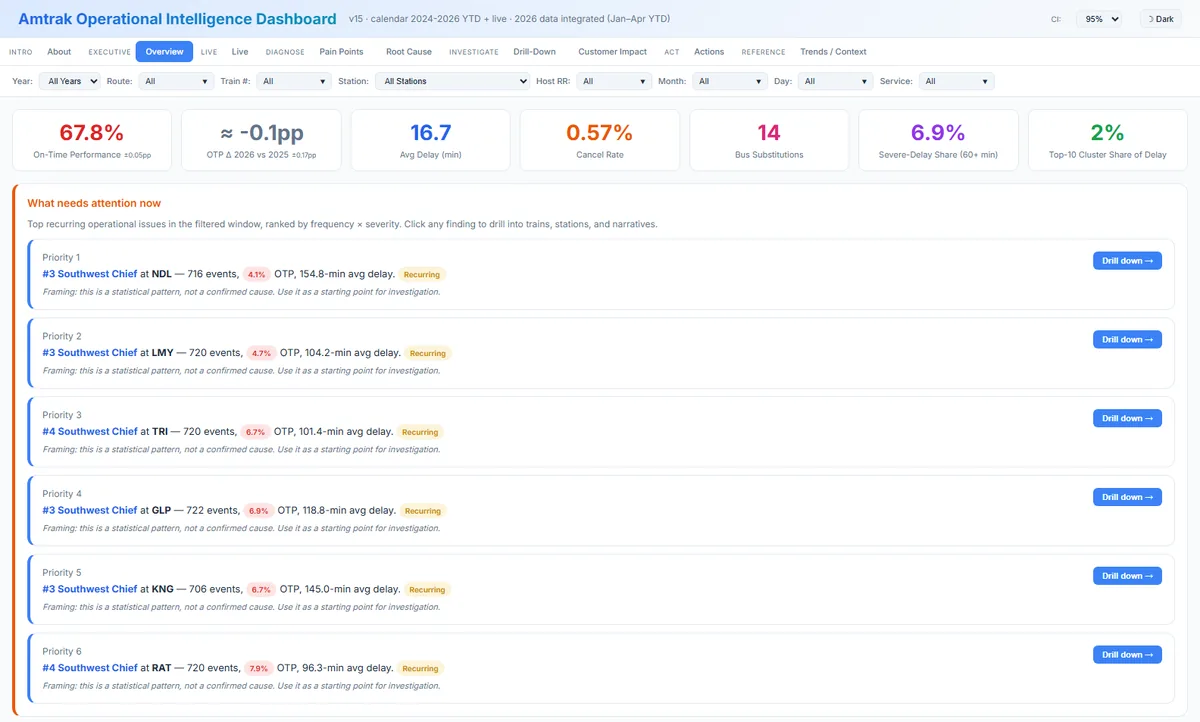Click the 4.1% OTP badge in Priority 1

257,274
